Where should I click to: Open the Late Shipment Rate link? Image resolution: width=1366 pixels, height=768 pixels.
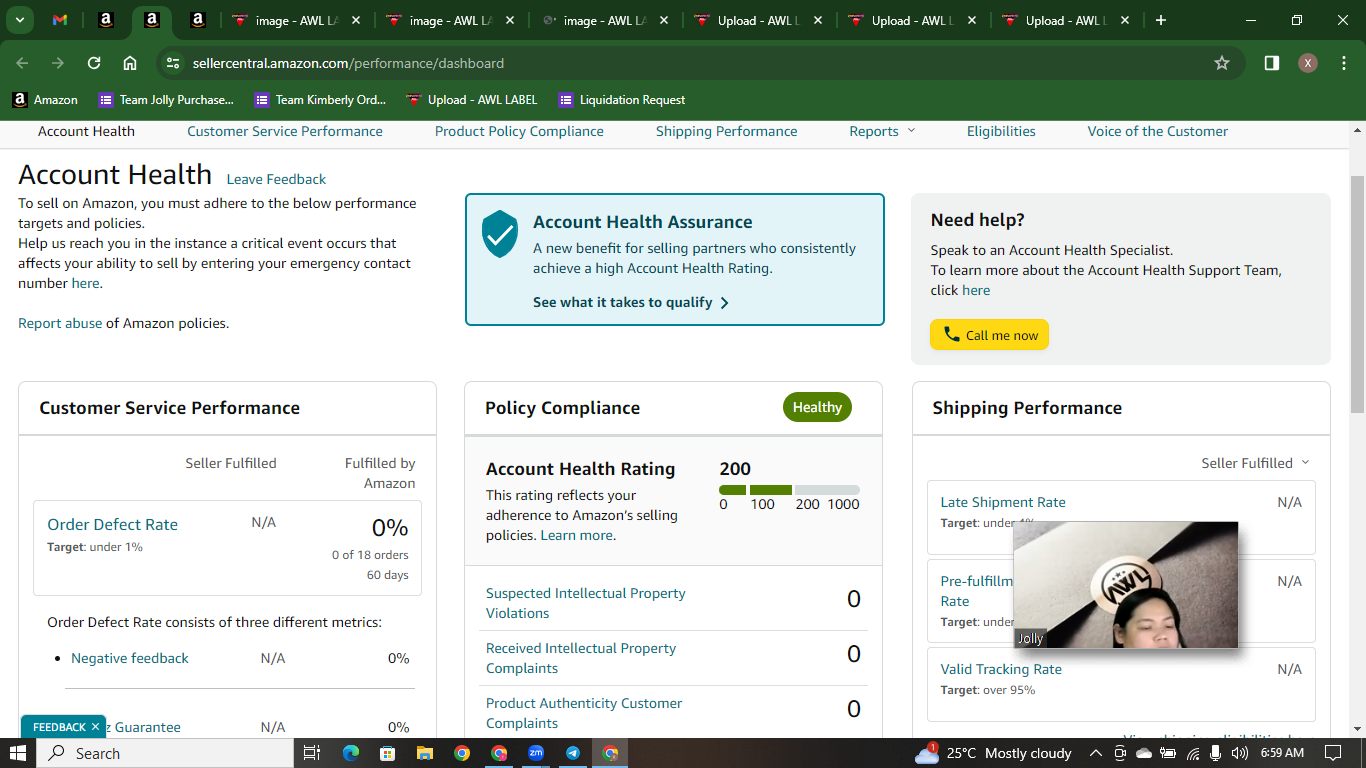[1003, 502]
